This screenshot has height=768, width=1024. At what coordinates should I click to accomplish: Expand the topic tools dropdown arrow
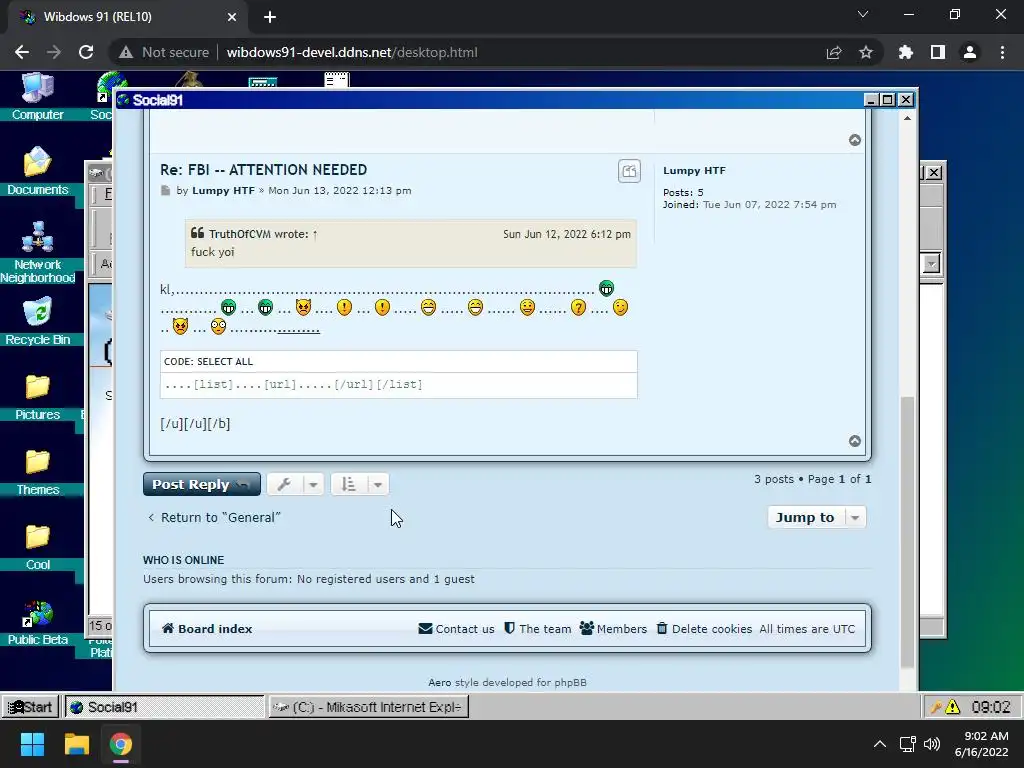[313, 484]
